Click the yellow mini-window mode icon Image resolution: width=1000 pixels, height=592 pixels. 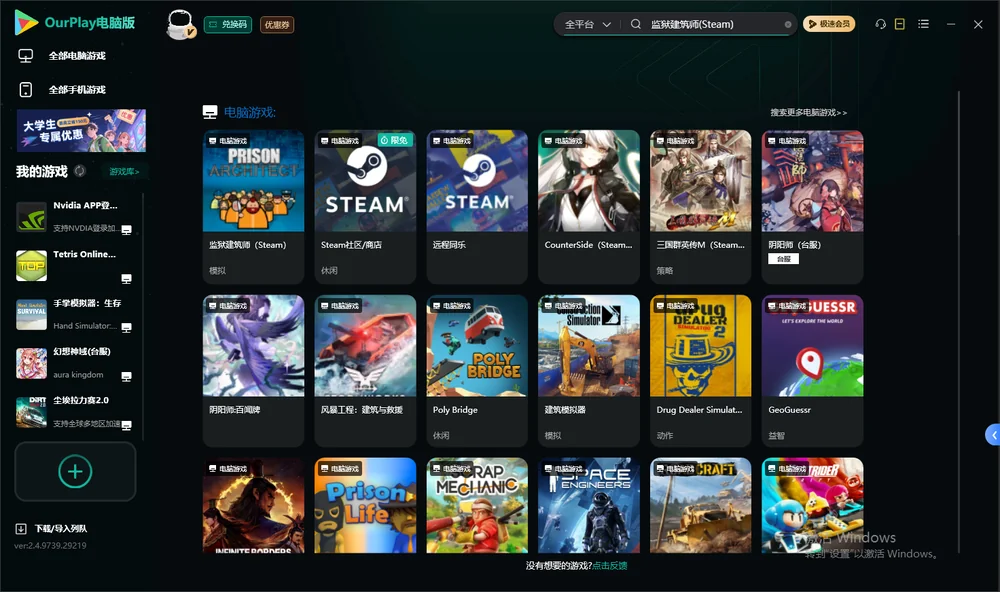pyautogui.click(x=900, y=24)
